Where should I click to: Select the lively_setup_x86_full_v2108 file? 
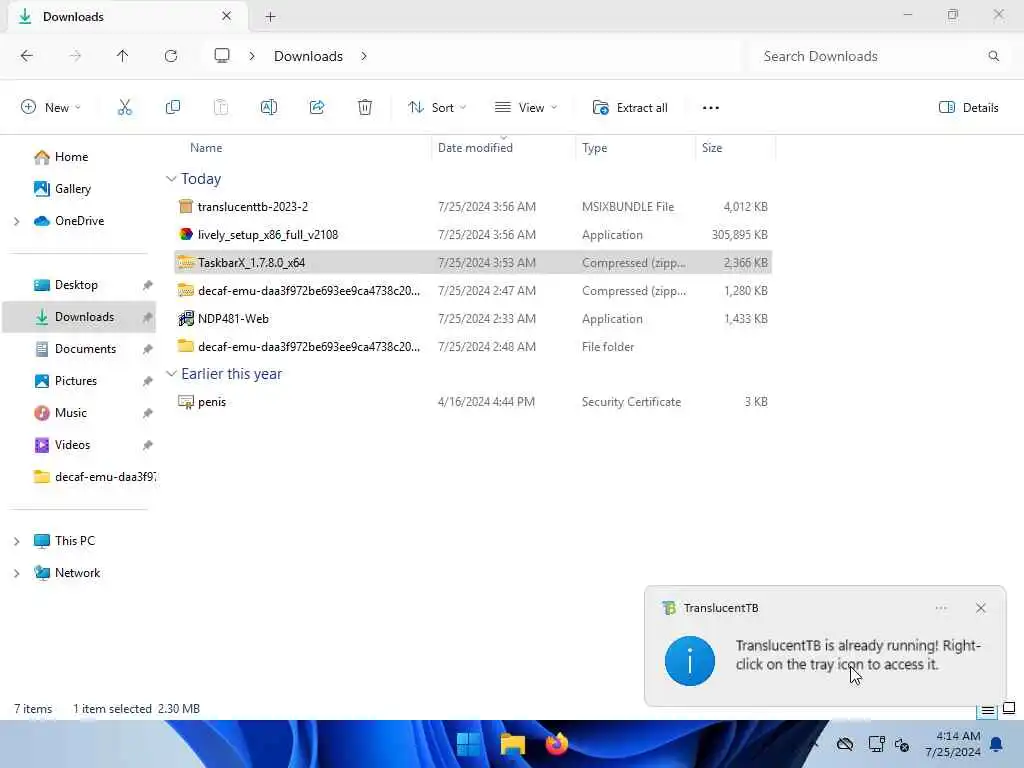coord(473,234)
